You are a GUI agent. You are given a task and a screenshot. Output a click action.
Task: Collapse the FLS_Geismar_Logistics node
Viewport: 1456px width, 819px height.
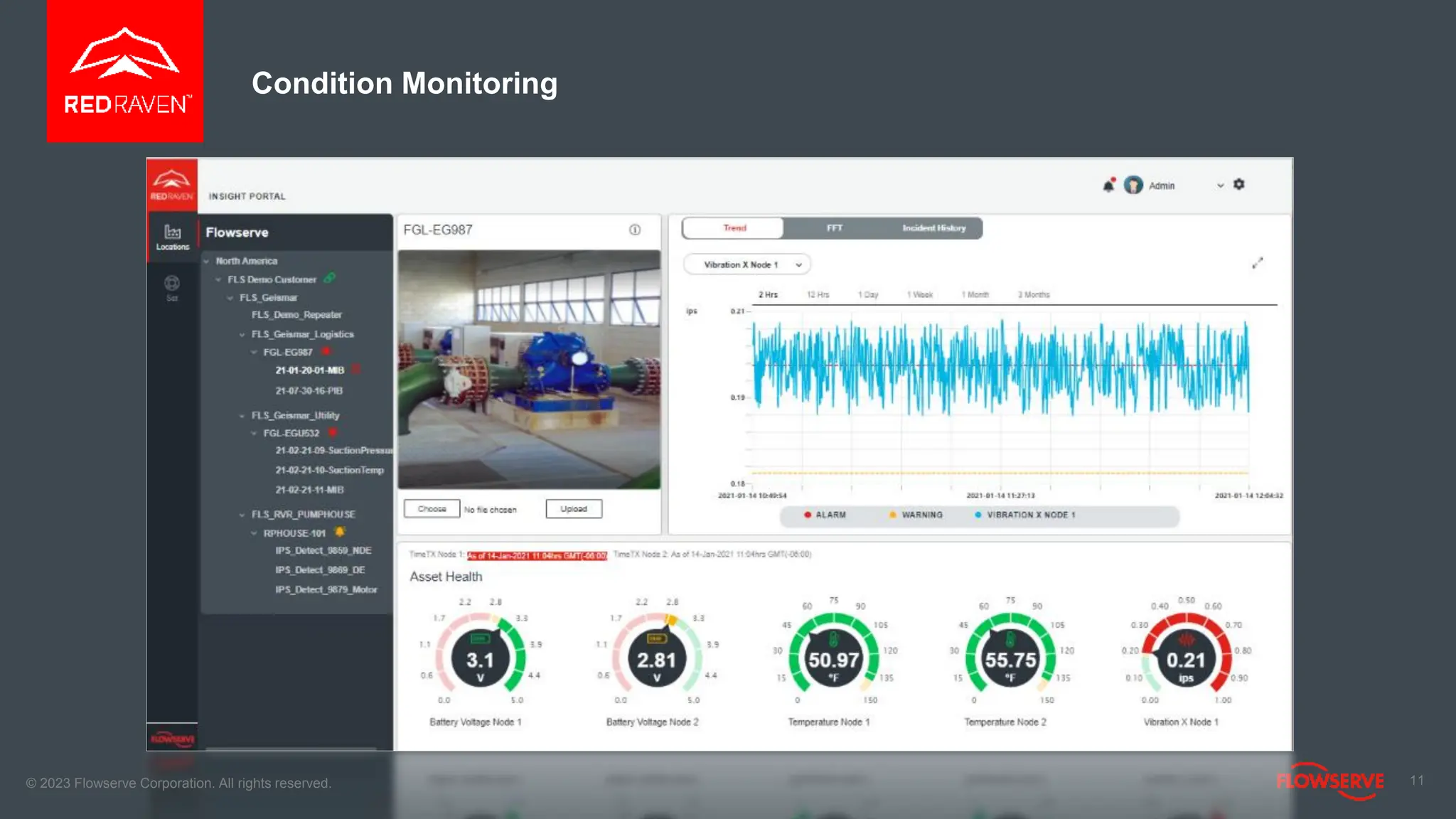(242, 334)
